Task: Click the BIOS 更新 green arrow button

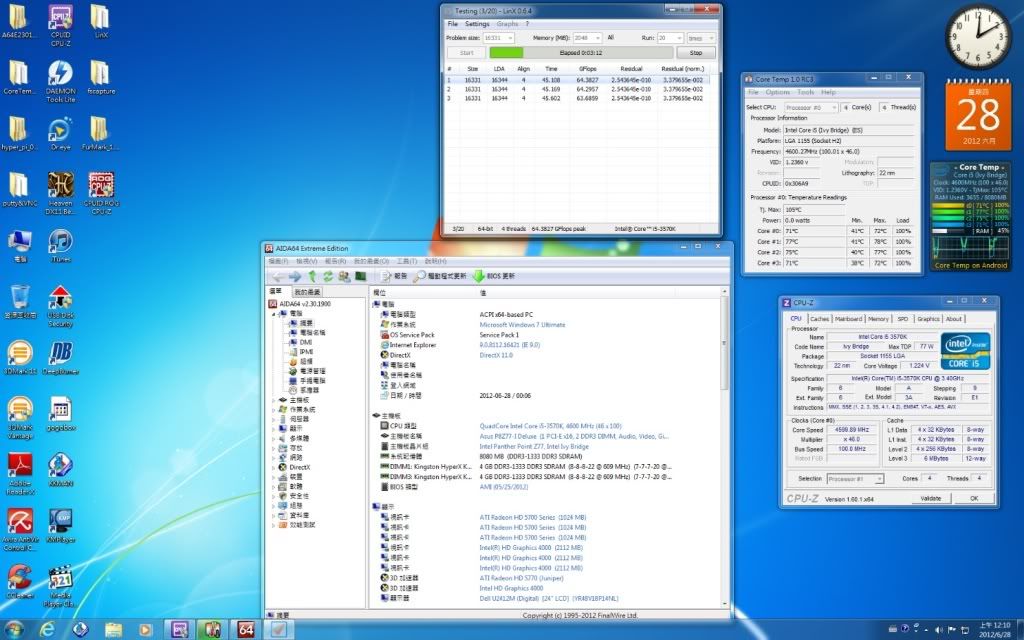Action: (x=494, y=276)
